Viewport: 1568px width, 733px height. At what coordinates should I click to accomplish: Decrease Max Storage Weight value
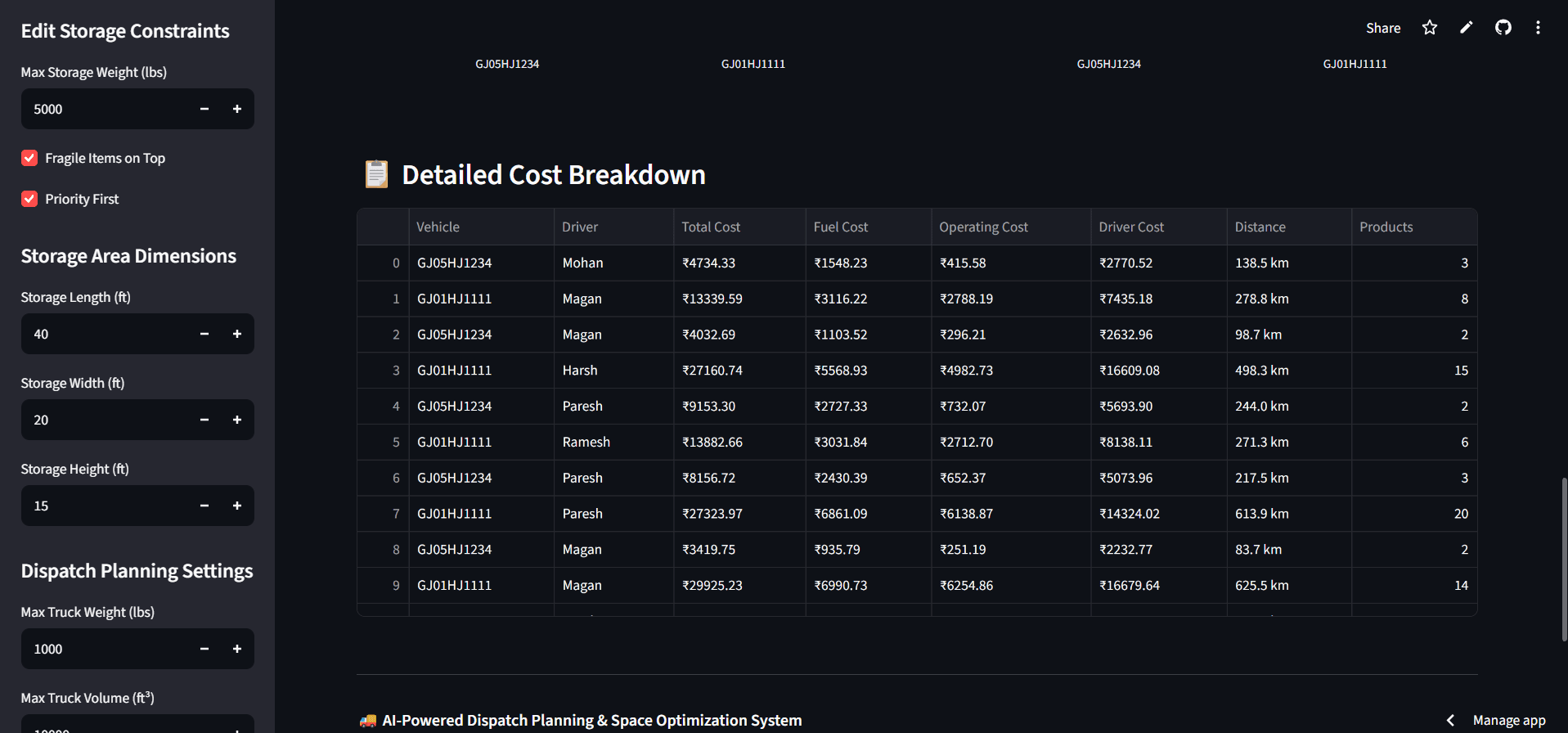pyautogui.click(x=204, y=109)
